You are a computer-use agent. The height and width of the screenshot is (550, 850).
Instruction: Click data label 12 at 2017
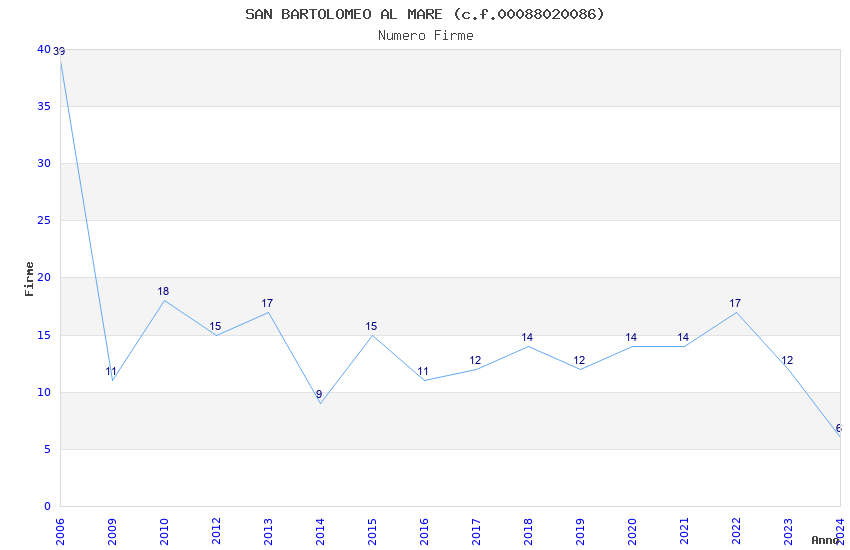(475, 360)
